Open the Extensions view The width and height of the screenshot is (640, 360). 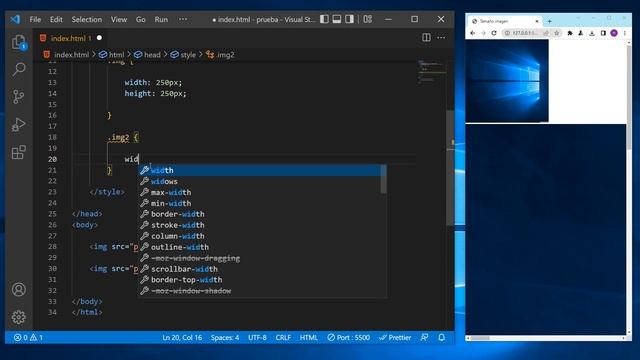tap(19, 152)
